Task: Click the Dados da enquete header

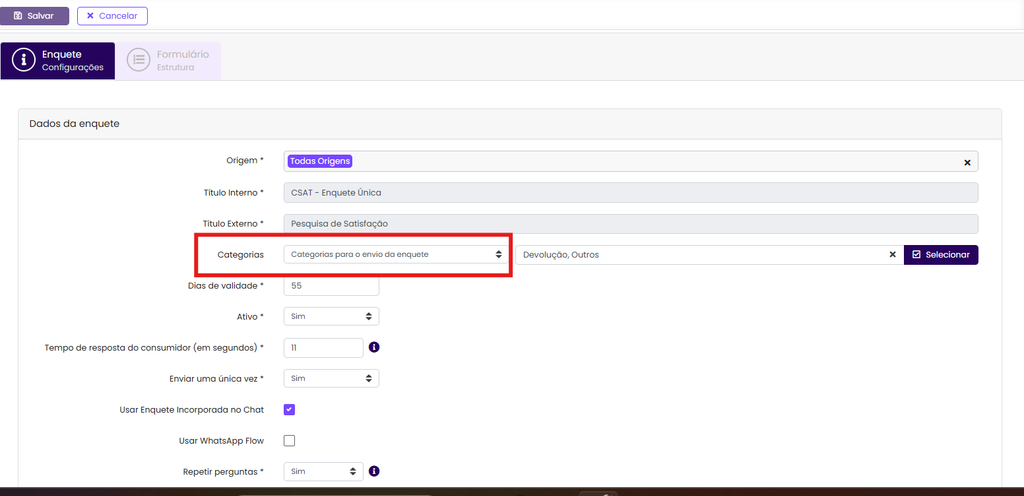Action: click(x=509, y=124)
